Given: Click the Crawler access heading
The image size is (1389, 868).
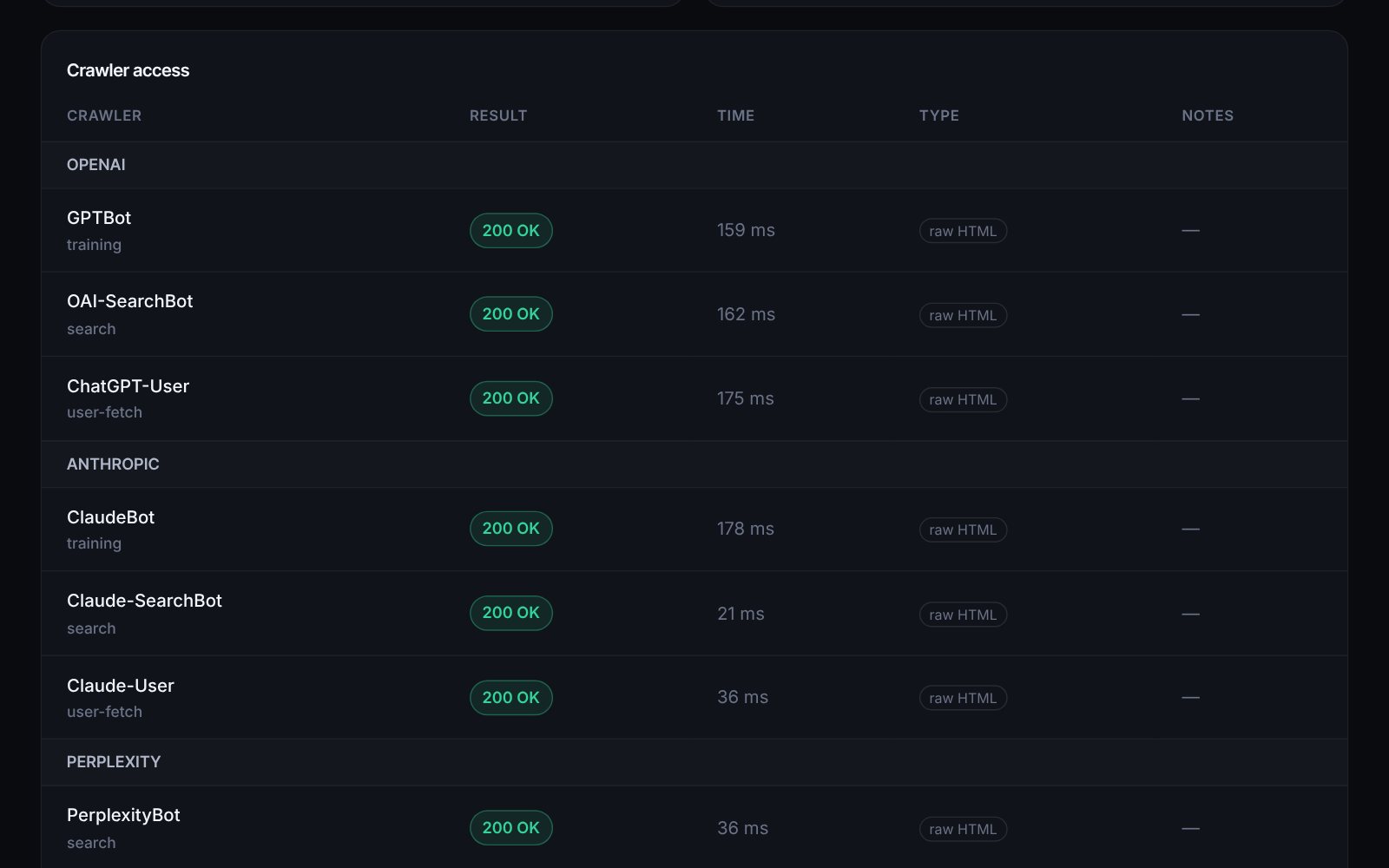Looking at the screenshot, I should [x=128, y=70].
